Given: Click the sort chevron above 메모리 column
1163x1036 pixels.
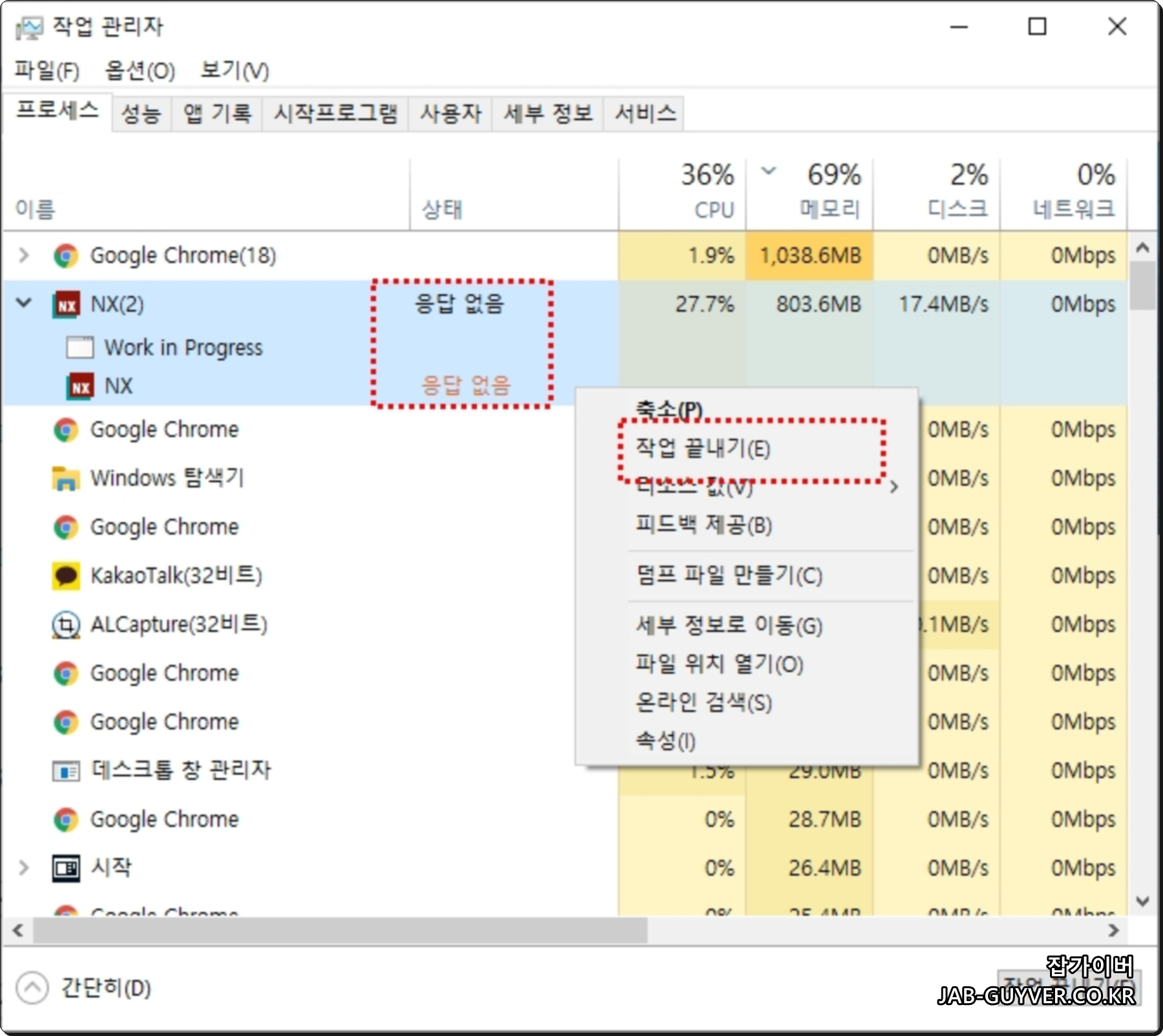Looking at the screenshot, I should [768, 171].
